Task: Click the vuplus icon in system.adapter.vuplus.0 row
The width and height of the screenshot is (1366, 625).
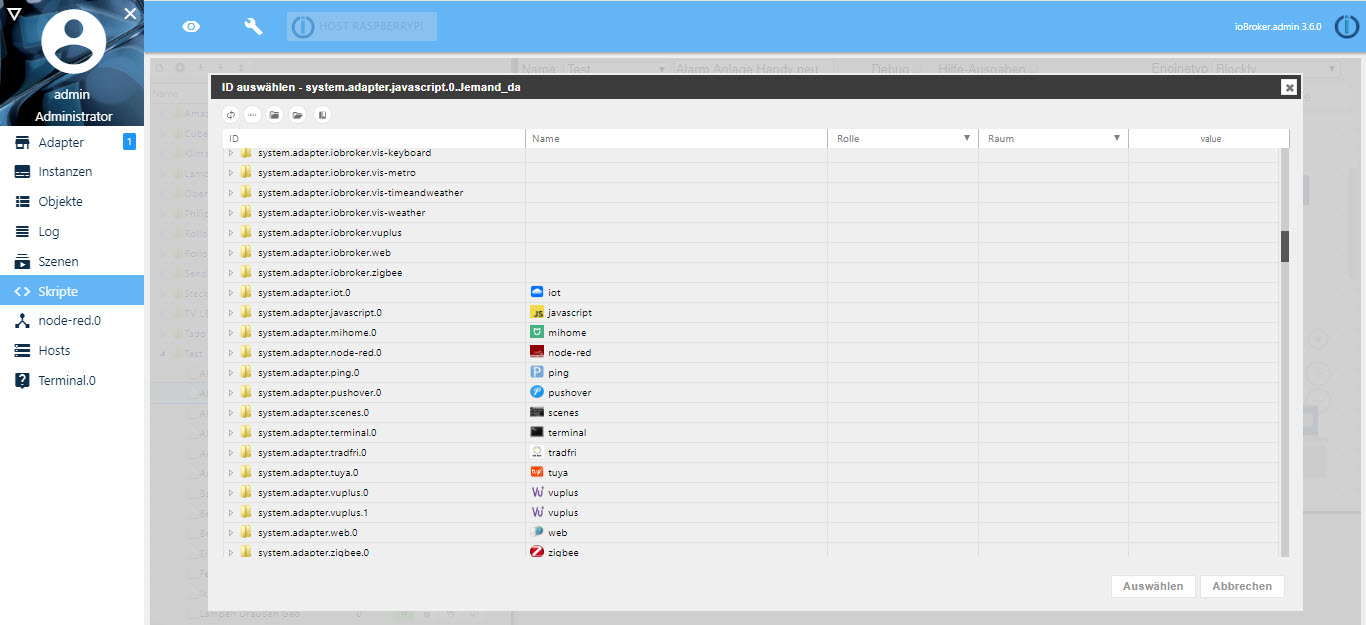Action: click(537, 492)
